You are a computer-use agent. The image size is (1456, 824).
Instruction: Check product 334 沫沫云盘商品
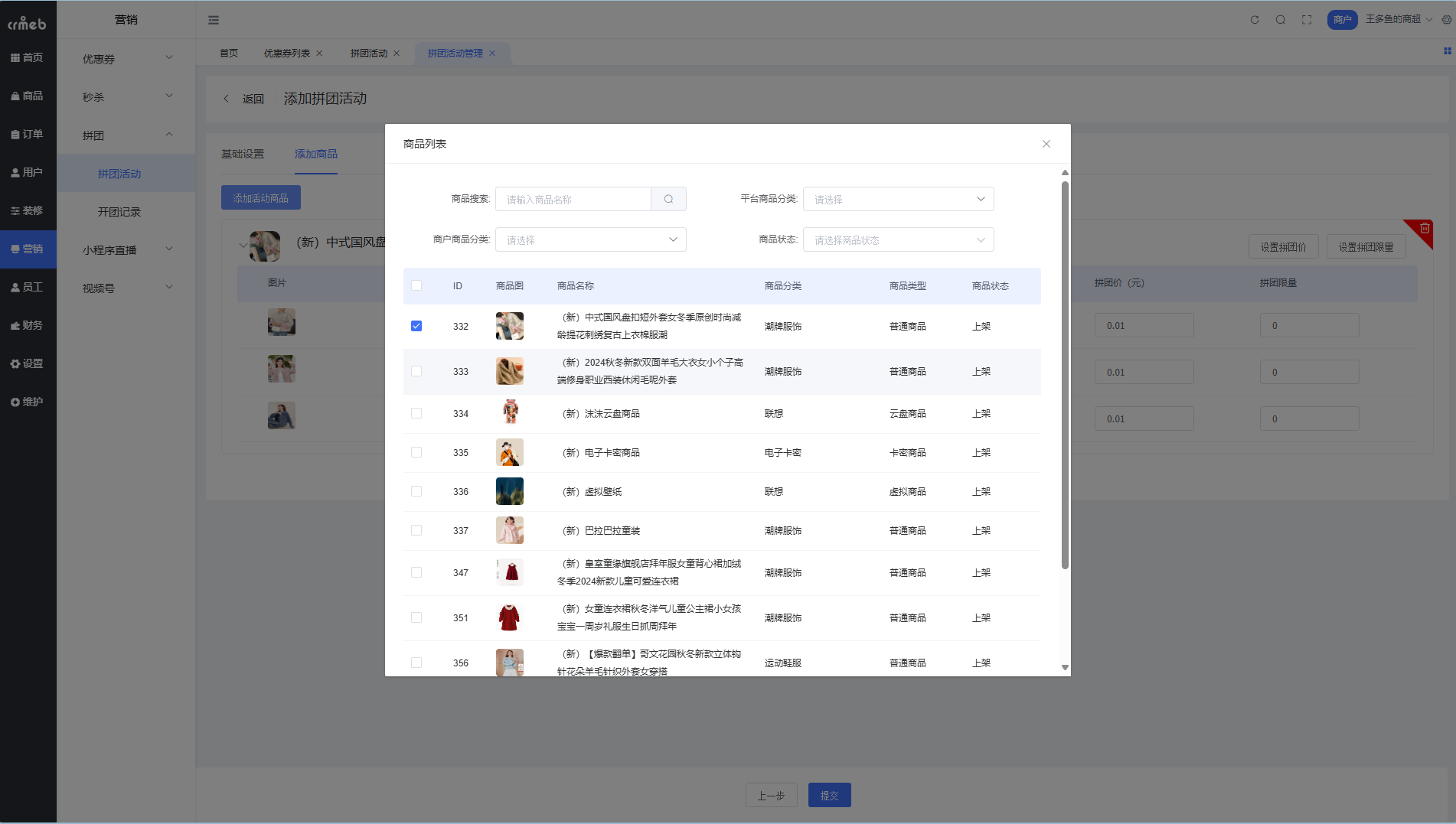416,413
